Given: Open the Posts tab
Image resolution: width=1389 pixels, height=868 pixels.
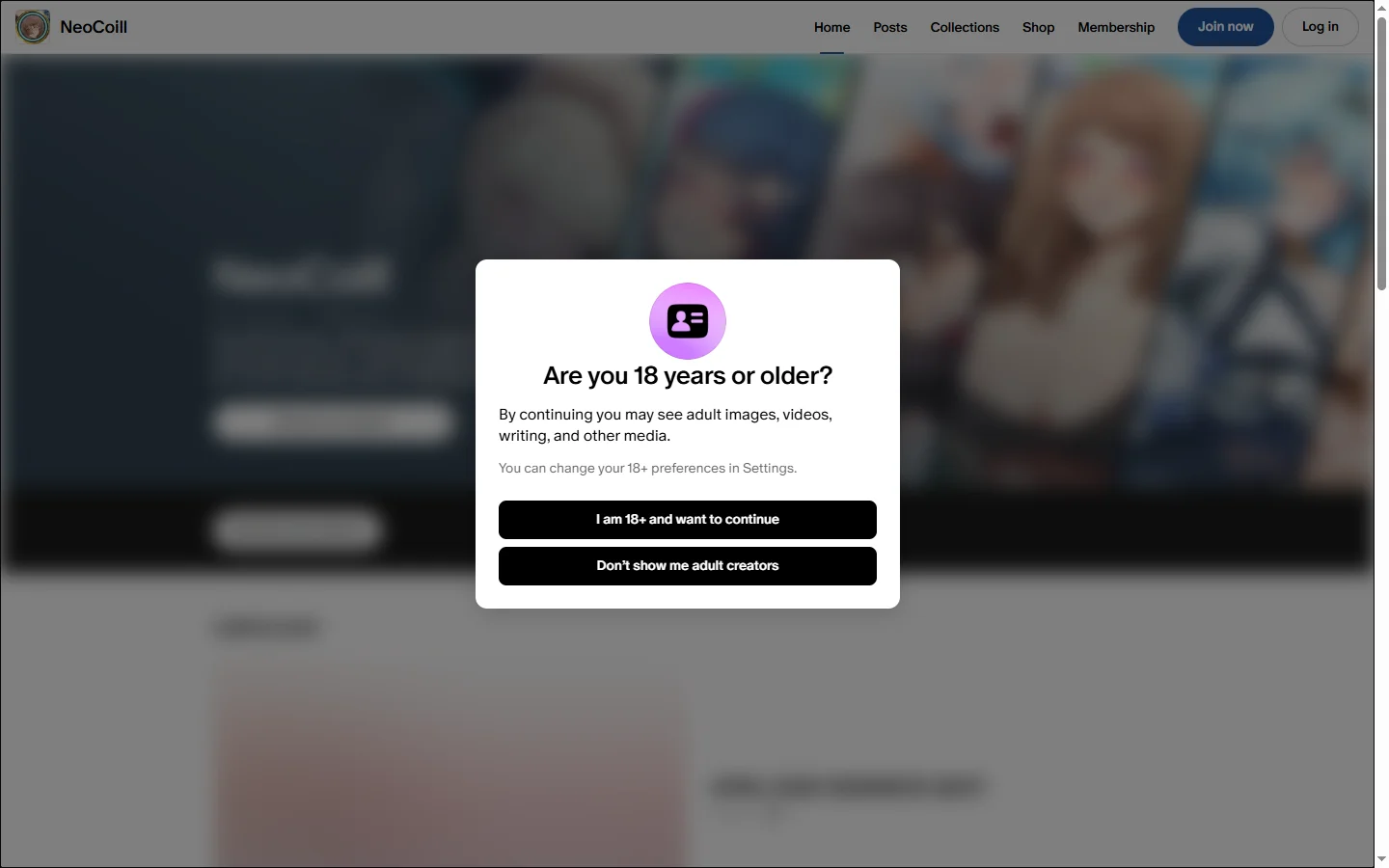Looking at the screenshot, I should 890,27.
